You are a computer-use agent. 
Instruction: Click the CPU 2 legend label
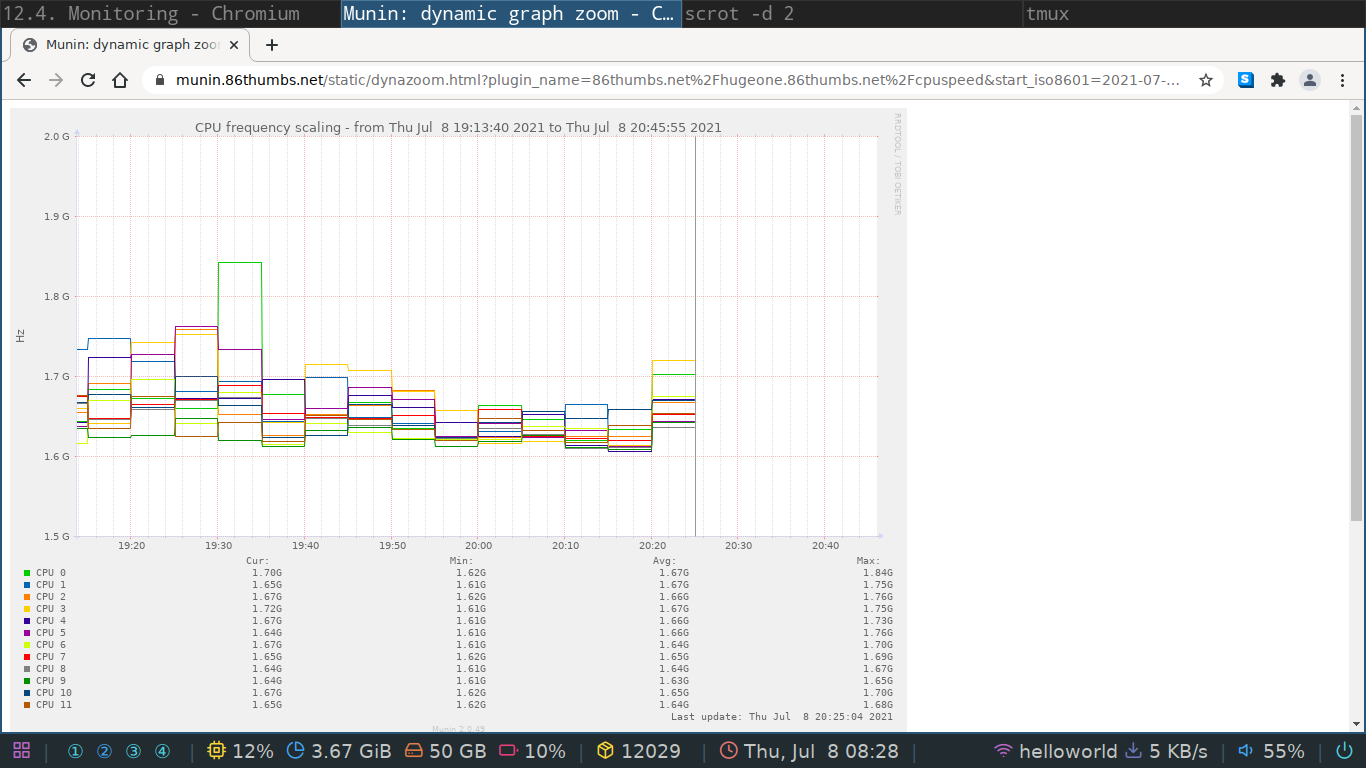point(51,597)
